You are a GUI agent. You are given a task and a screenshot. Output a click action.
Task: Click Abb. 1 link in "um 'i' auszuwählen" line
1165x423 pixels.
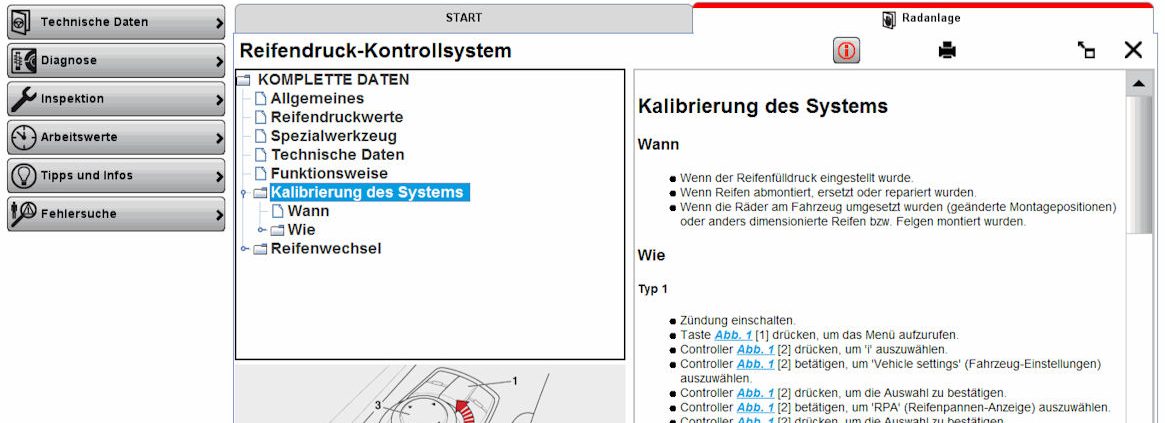coord(756,349)
